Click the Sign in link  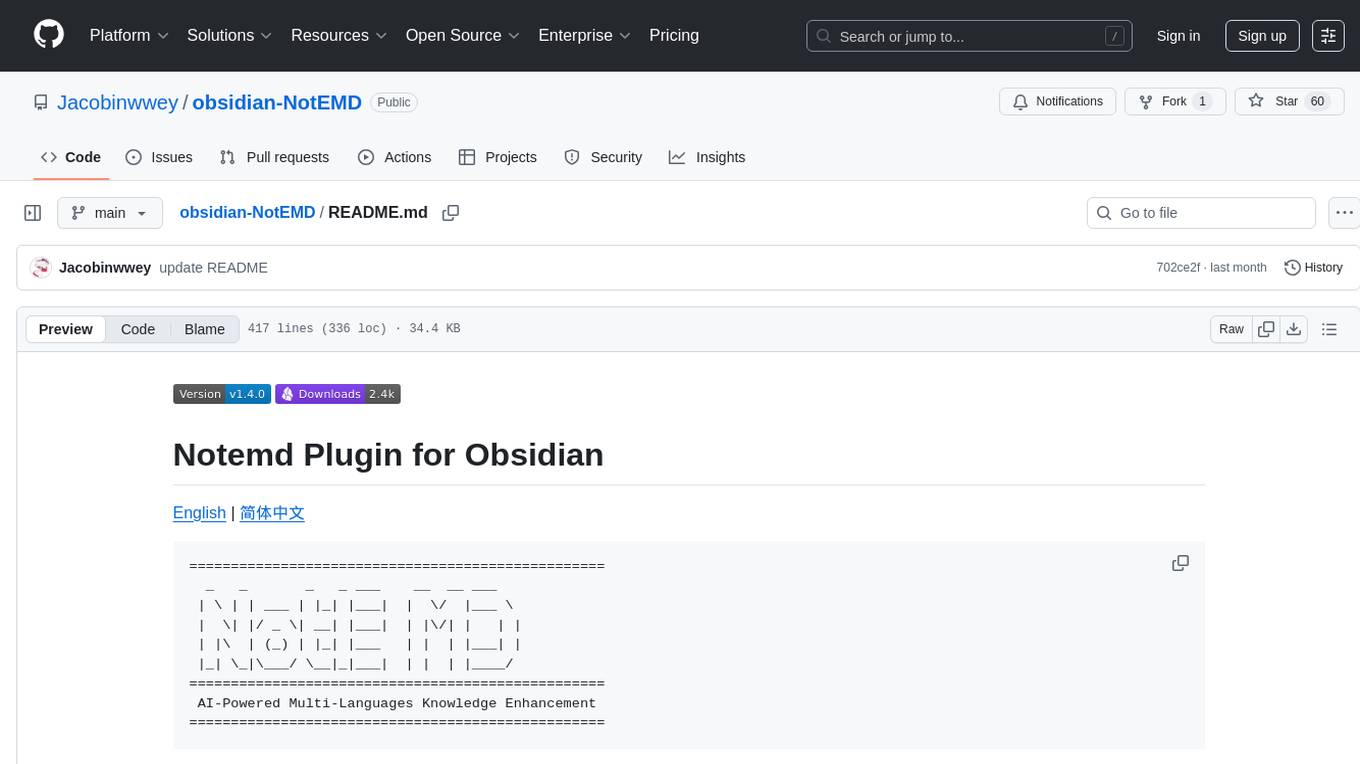1178,35
